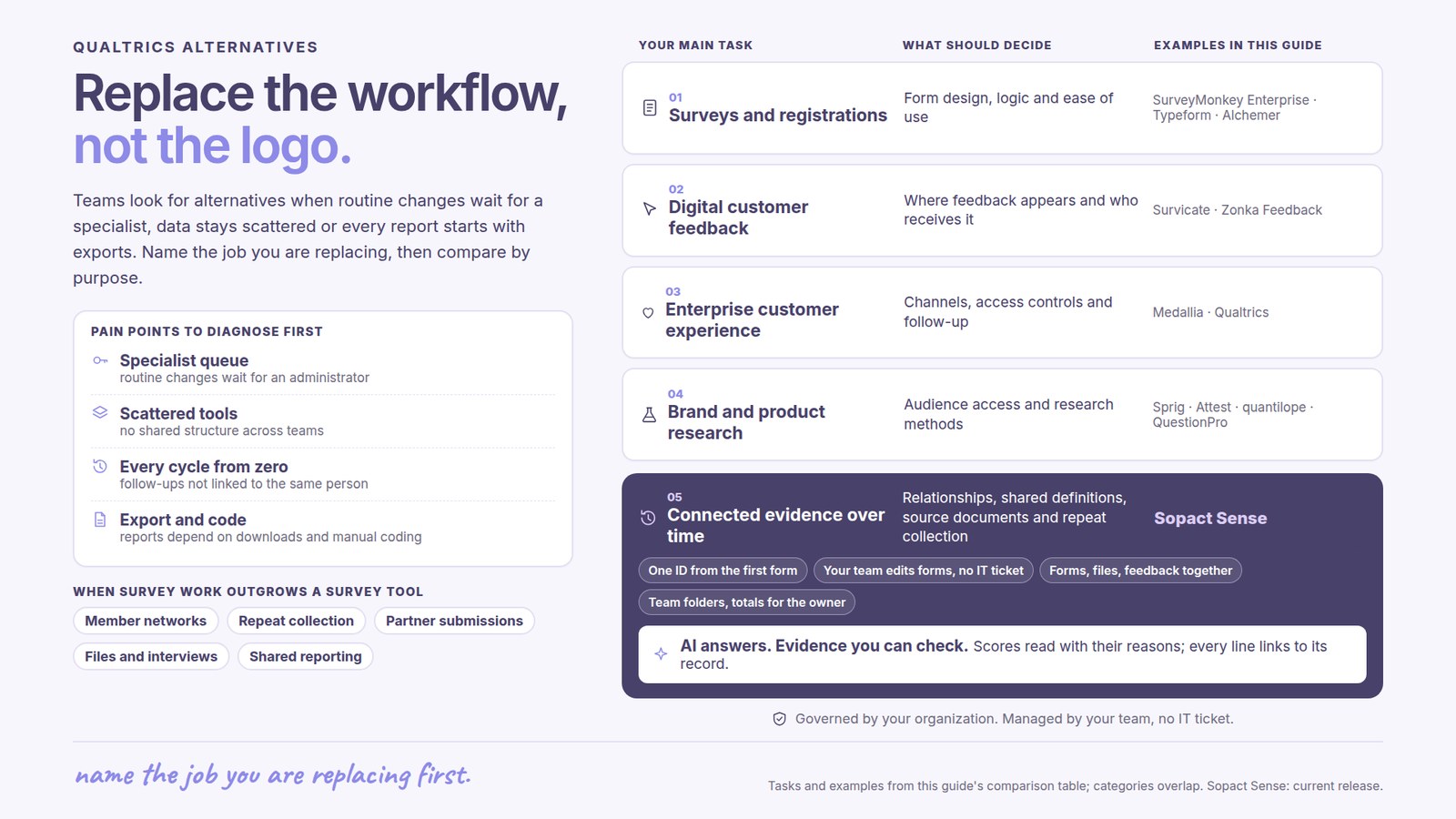Click the layers icon beside Scattered tools

[100, 412]
